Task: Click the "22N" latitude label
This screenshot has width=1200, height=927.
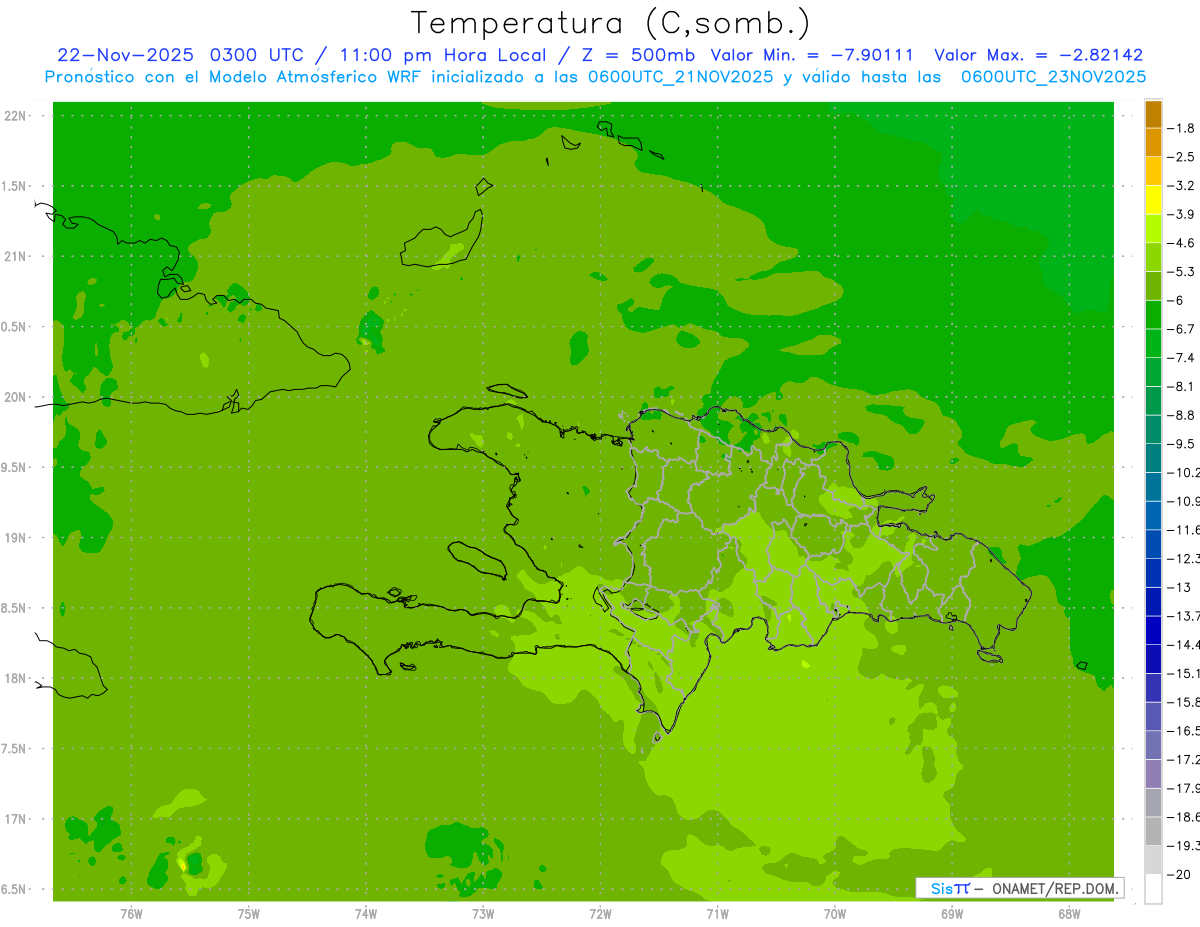Action: (16, 116)
